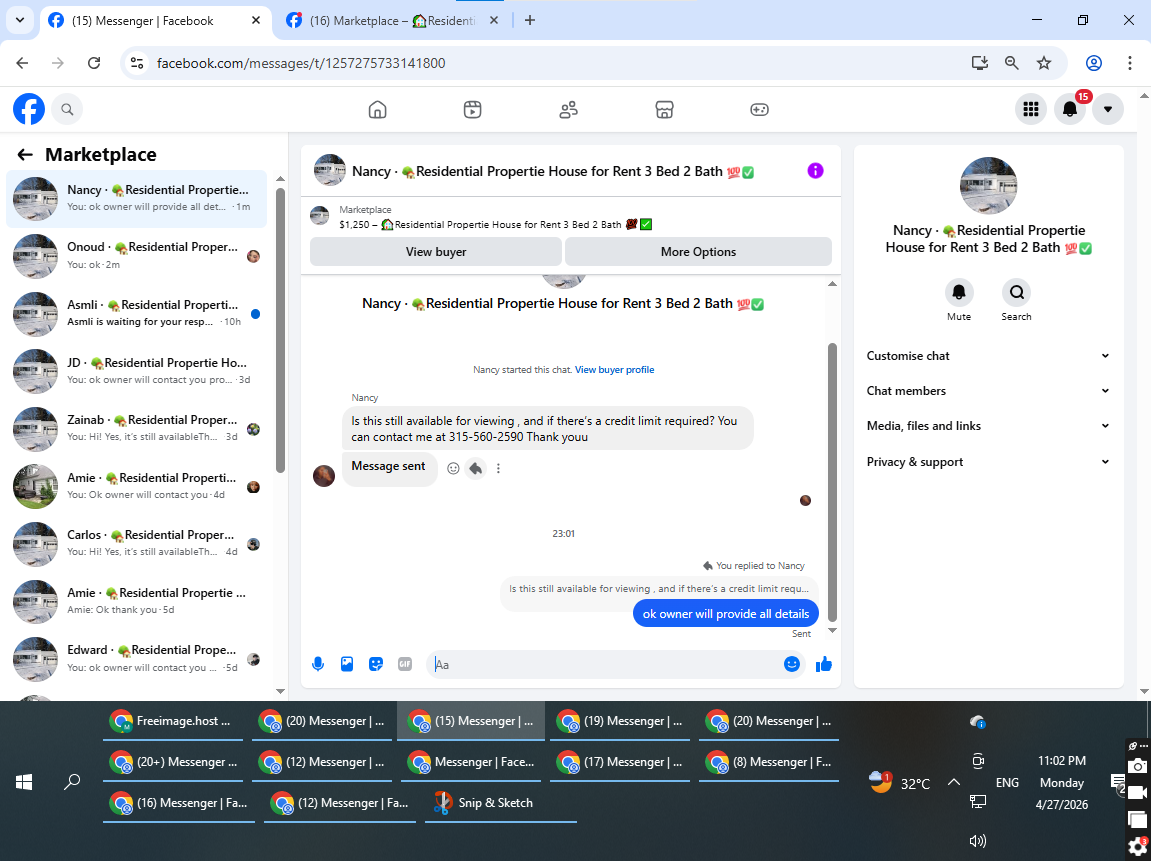Open notifications bell with 15 badge
Screen dimensions: 1151x861
click(1070, 109)
